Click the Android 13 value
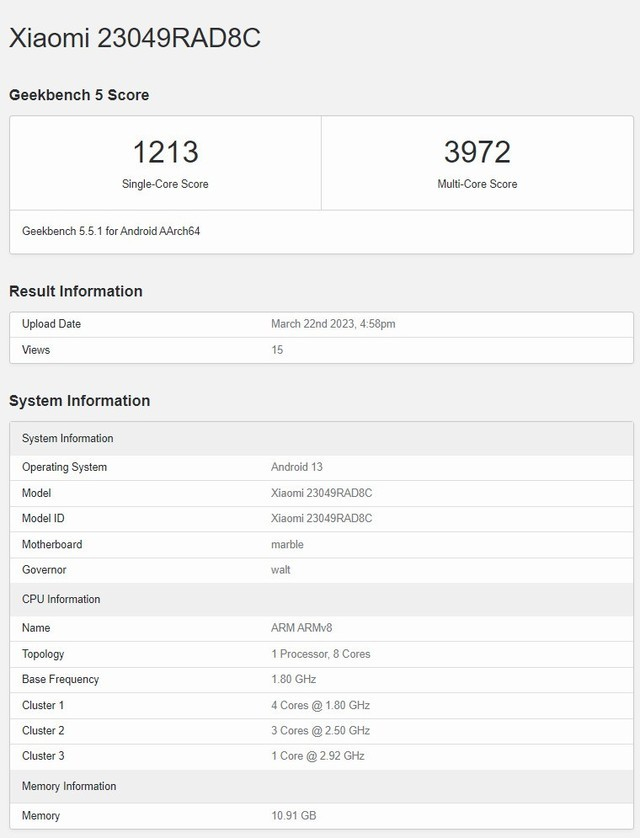Screen dimensions: 640x838 point(296,467)
